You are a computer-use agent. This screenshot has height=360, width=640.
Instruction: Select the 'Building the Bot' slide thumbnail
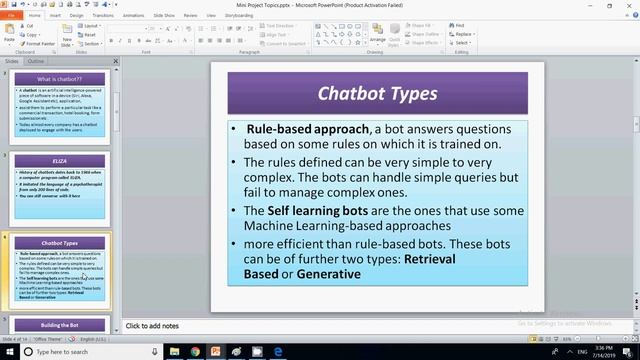click(60, 324)
